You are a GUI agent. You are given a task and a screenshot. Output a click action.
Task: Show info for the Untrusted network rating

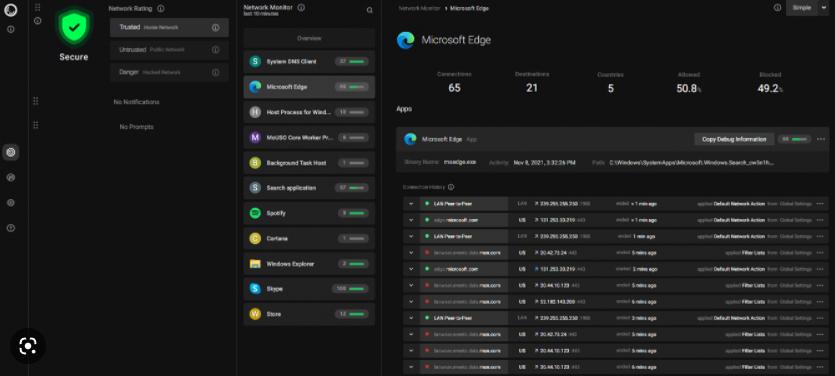[215, 50]
